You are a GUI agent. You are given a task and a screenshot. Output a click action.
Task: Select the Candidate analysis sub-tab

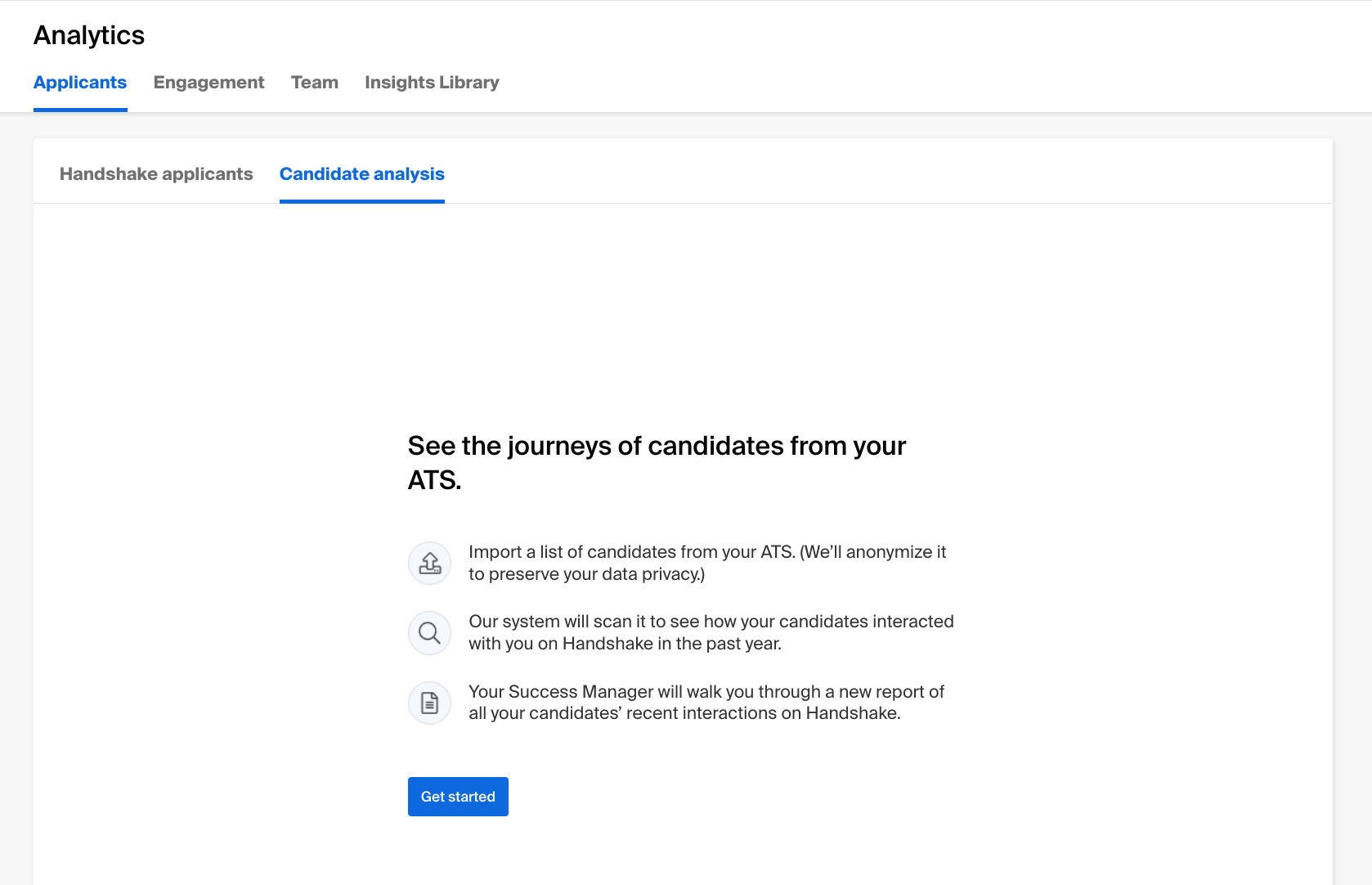tap(361, 173)
